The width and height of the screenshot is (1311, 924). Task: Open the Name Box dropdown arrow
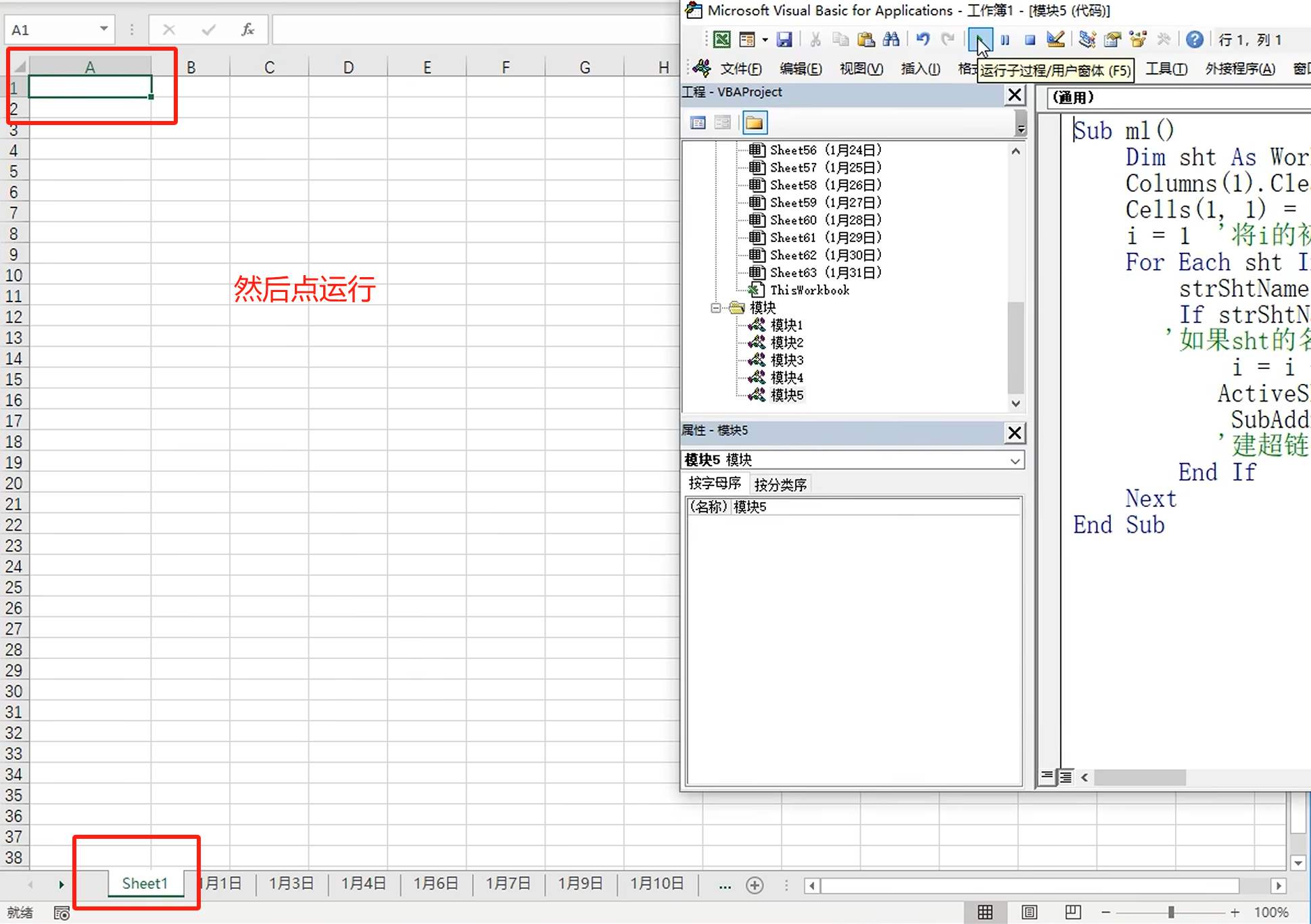click(x=103, y=29)
